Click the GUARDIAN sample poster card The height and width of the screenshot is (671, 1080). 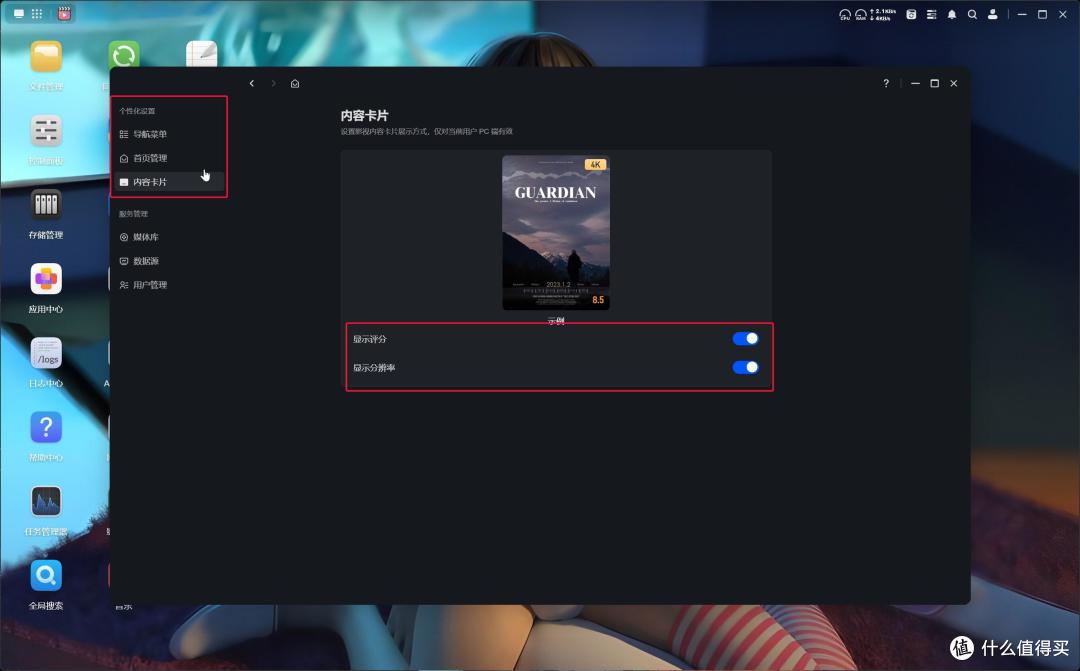pyautogui.click(x=556, y=232)
